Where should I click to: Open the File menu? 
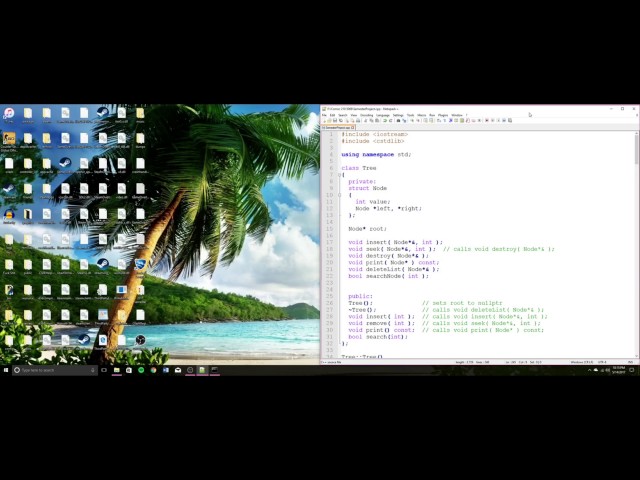coord(324,115)
